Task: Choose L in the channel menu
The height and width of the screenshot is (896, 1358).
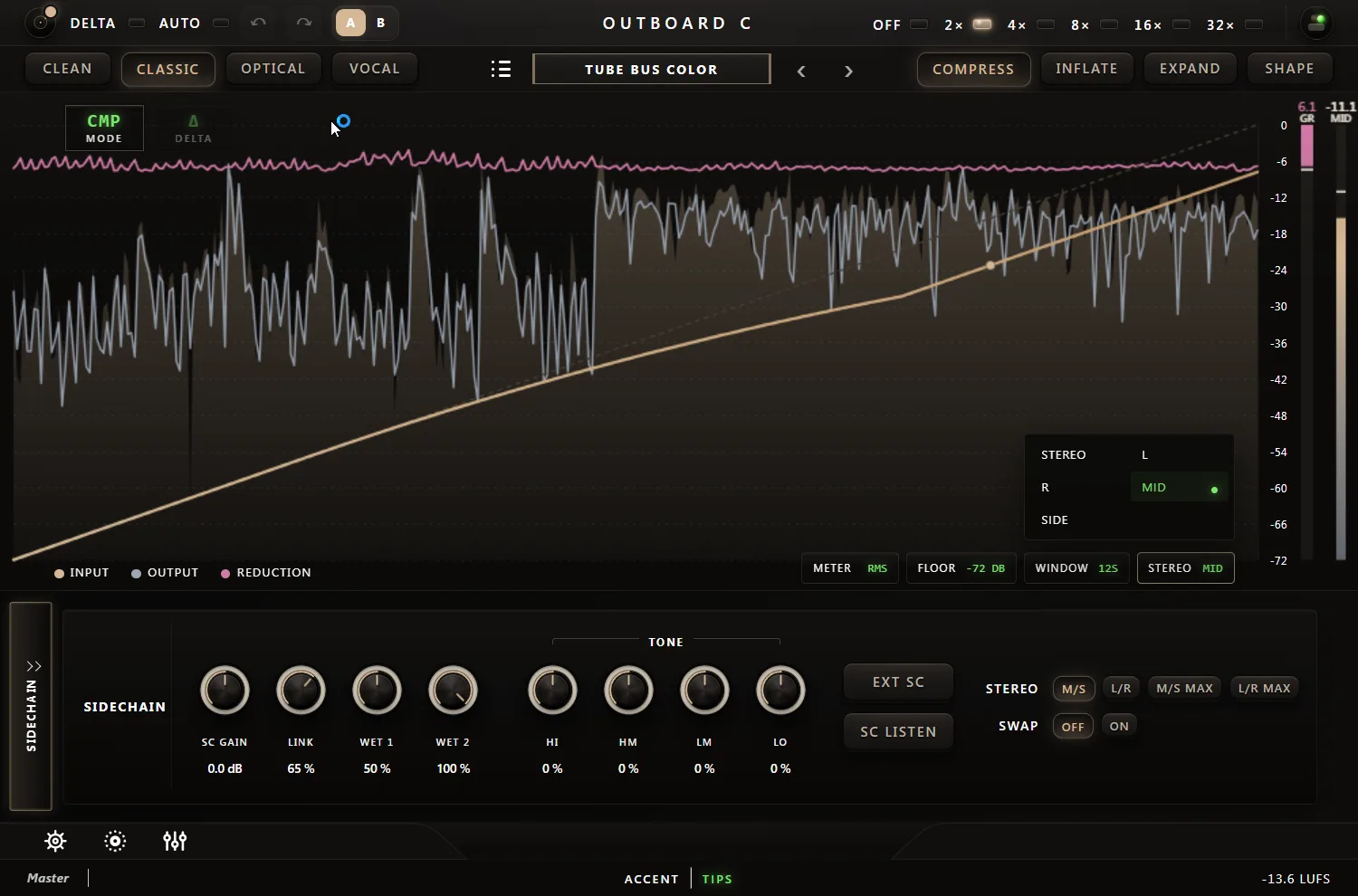Action: coord(1179,455)
